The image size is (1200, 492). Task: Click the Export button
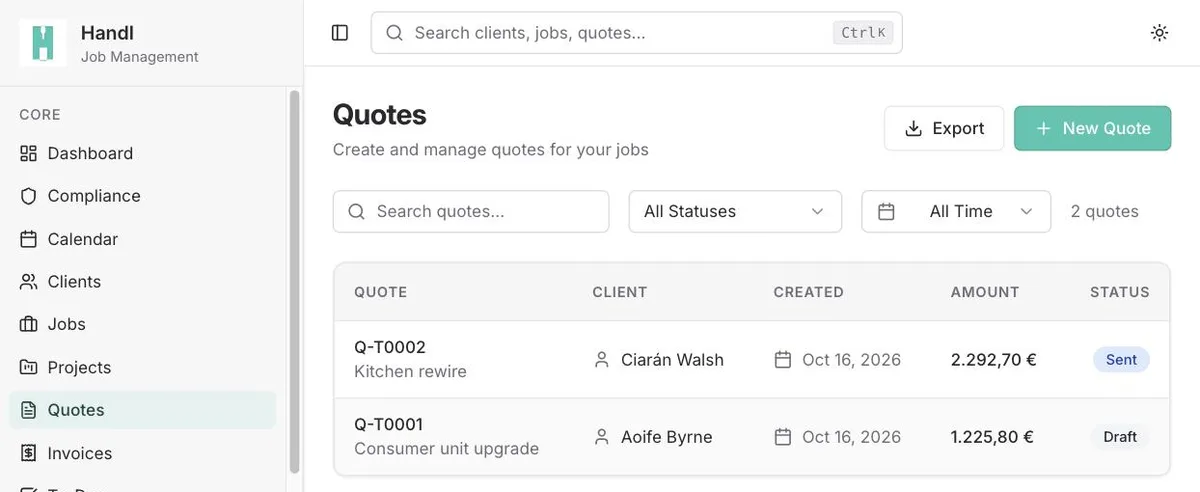[x=944, y=128]
